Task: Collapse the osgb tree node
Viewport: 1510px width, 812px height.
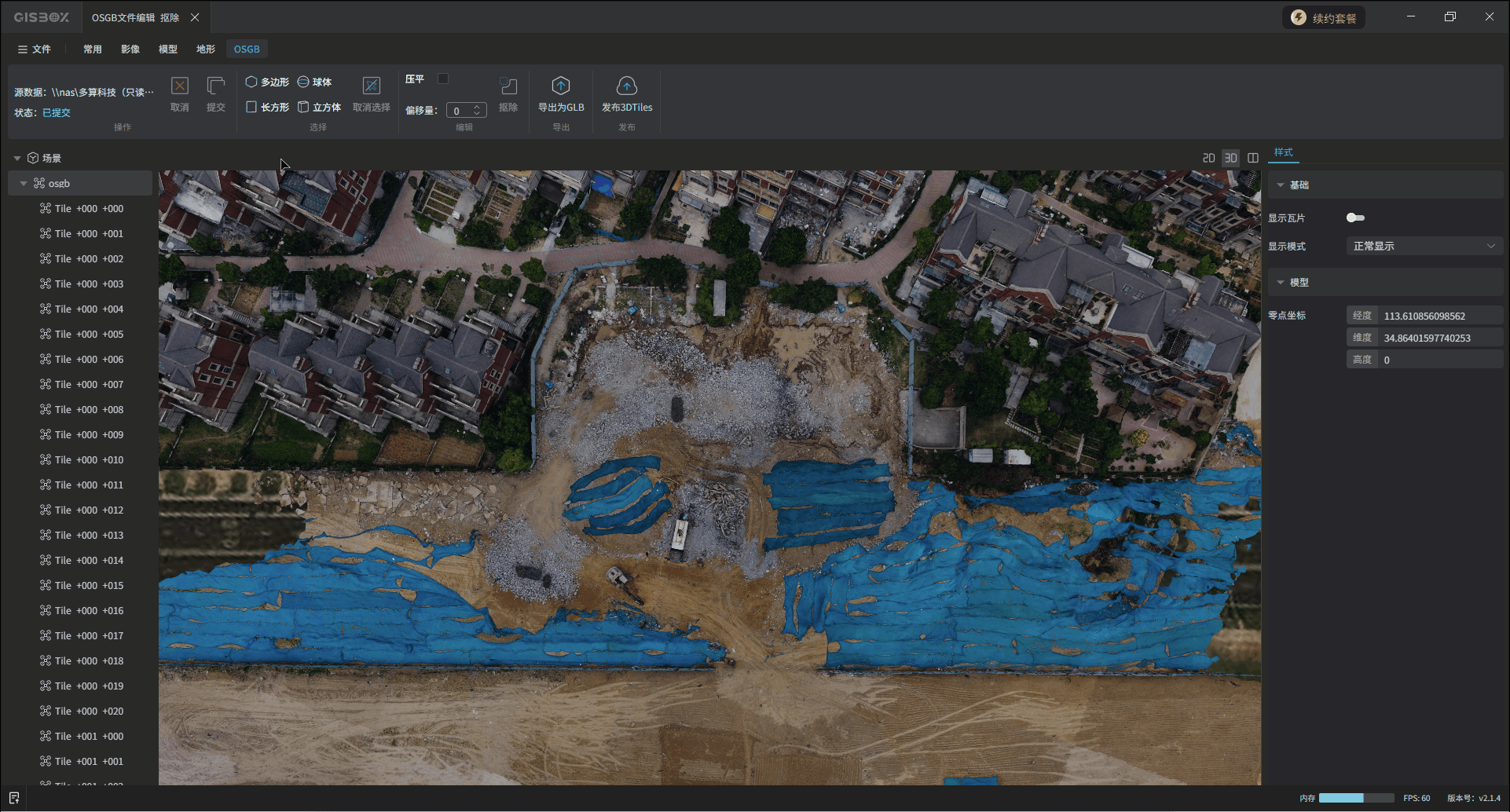Action: (24, 184)
